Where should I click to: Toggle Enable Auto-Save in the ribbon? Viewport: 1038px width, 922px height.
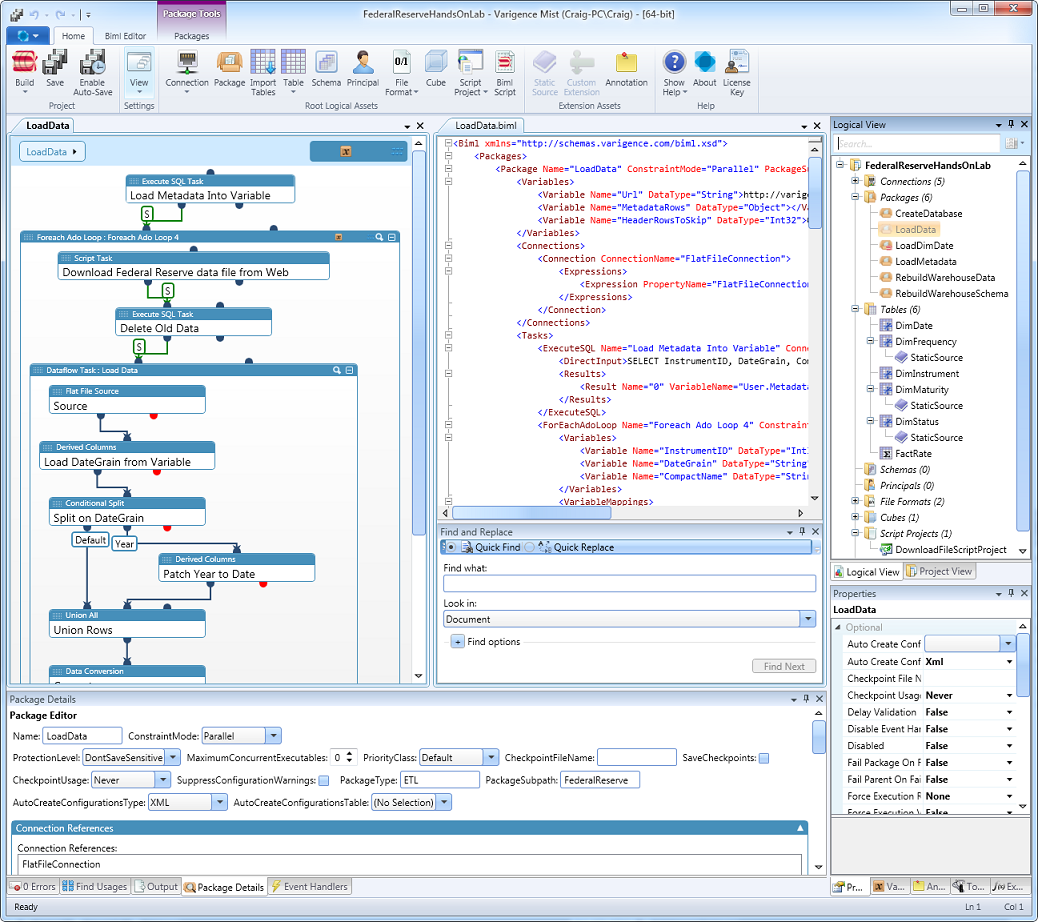click(x=92, y=73)
